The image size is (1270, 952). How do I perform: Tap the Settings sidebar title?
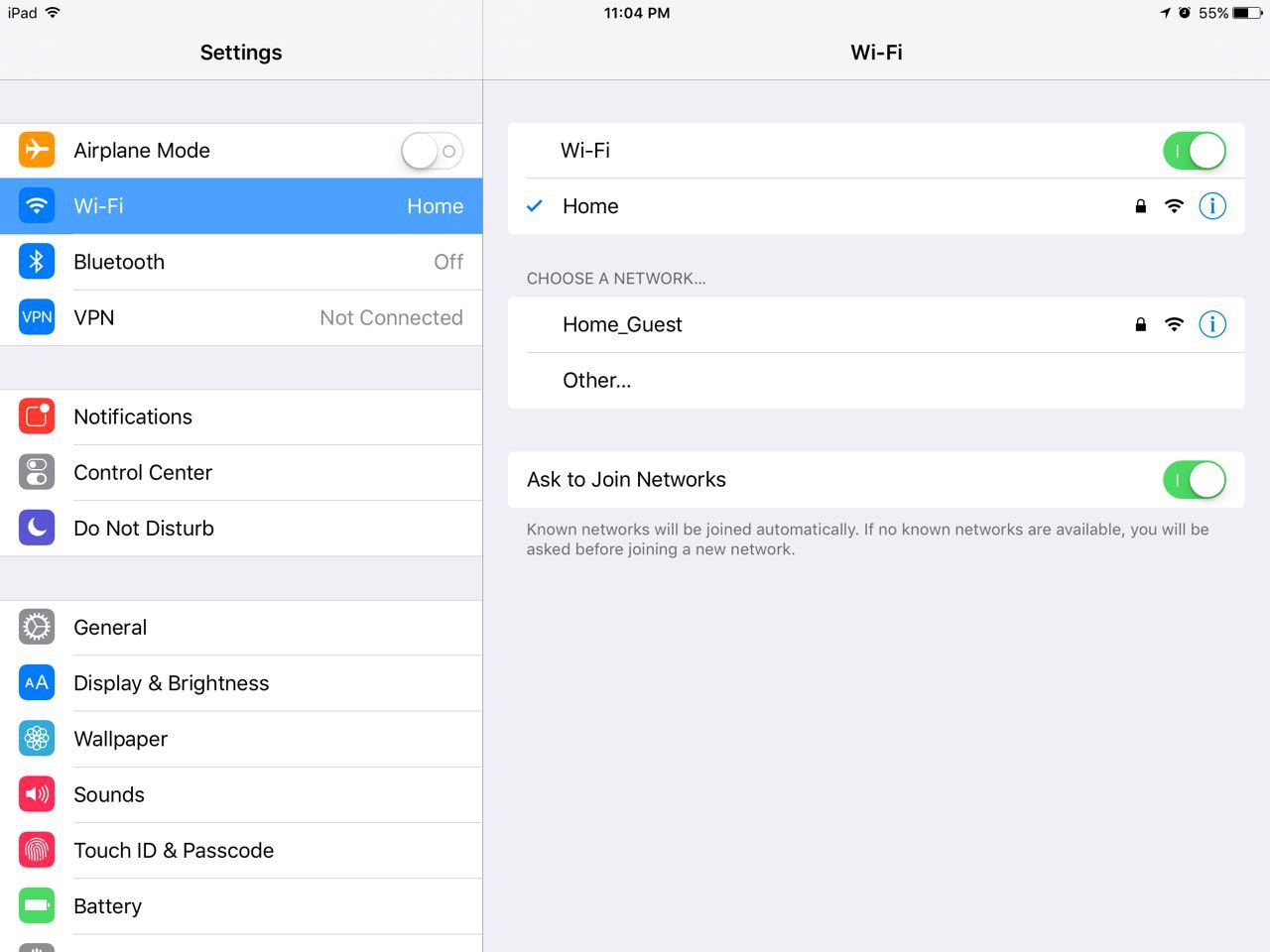pos(241,53)
